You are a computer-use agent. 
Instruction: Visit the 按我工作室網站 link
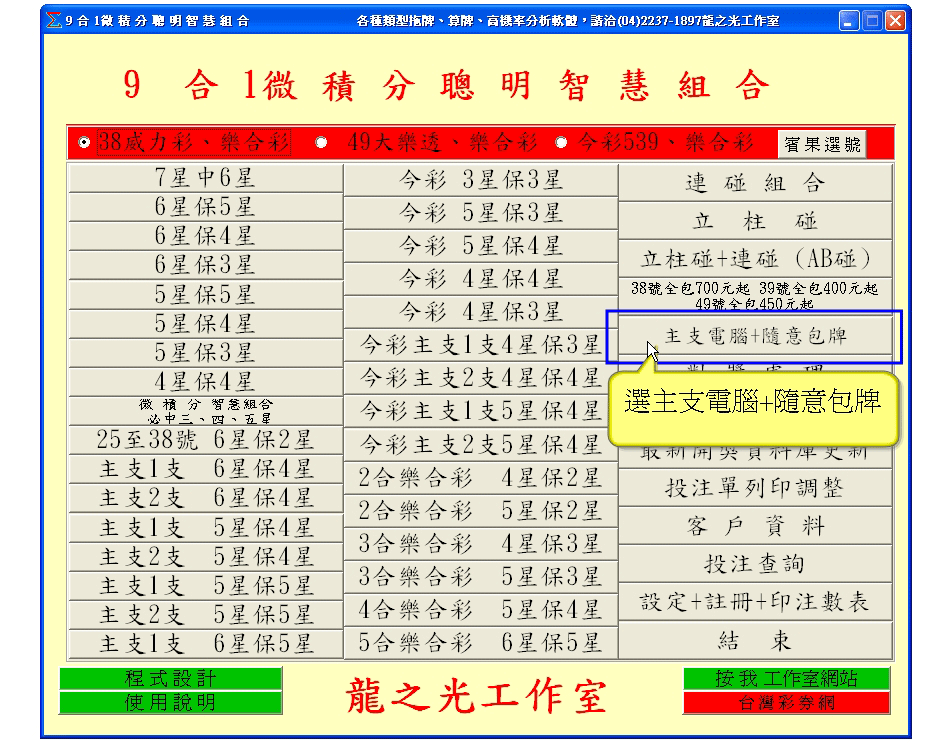(786, 679)
